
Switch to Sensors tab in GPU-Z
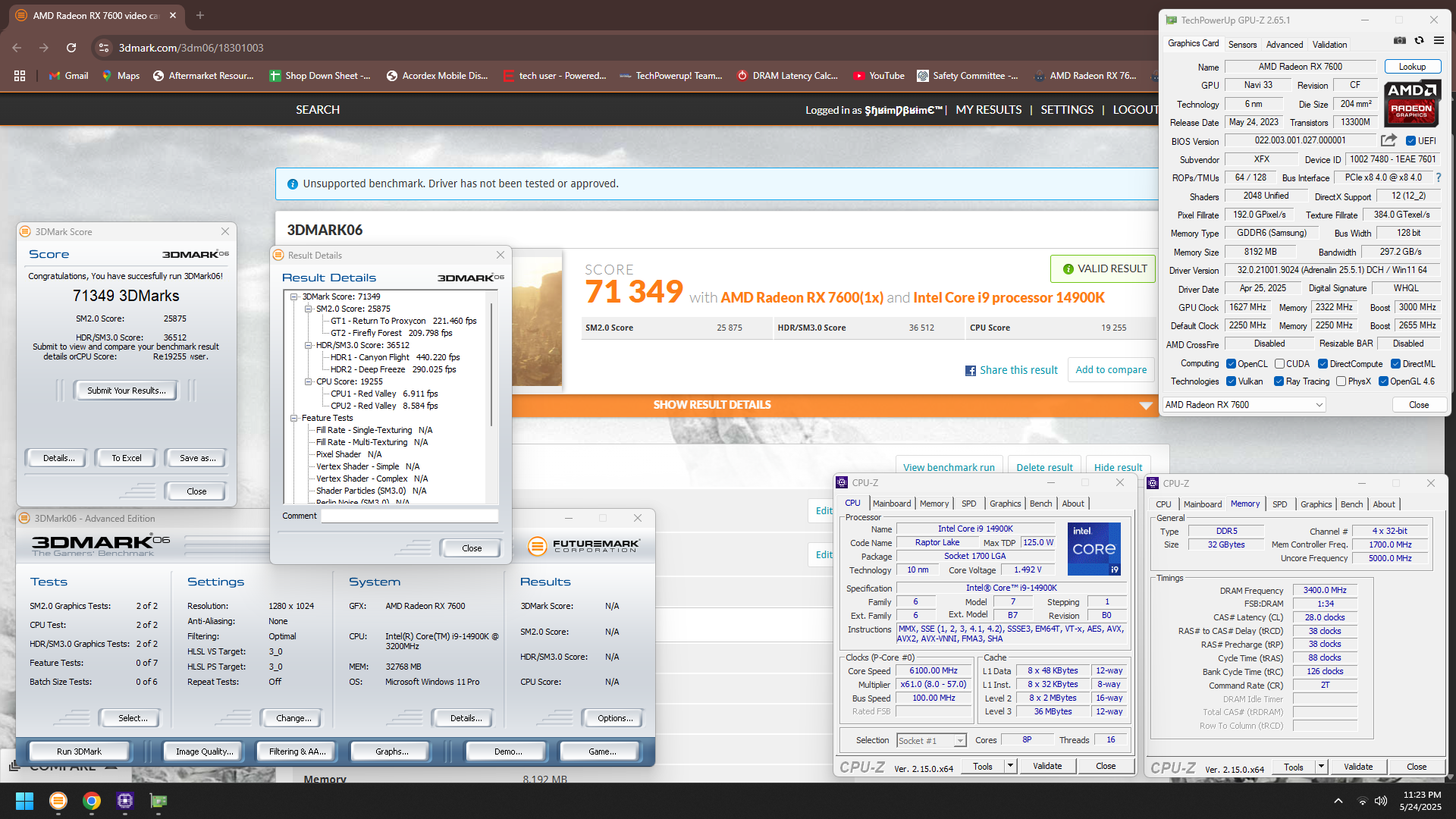pos(1242,45)
